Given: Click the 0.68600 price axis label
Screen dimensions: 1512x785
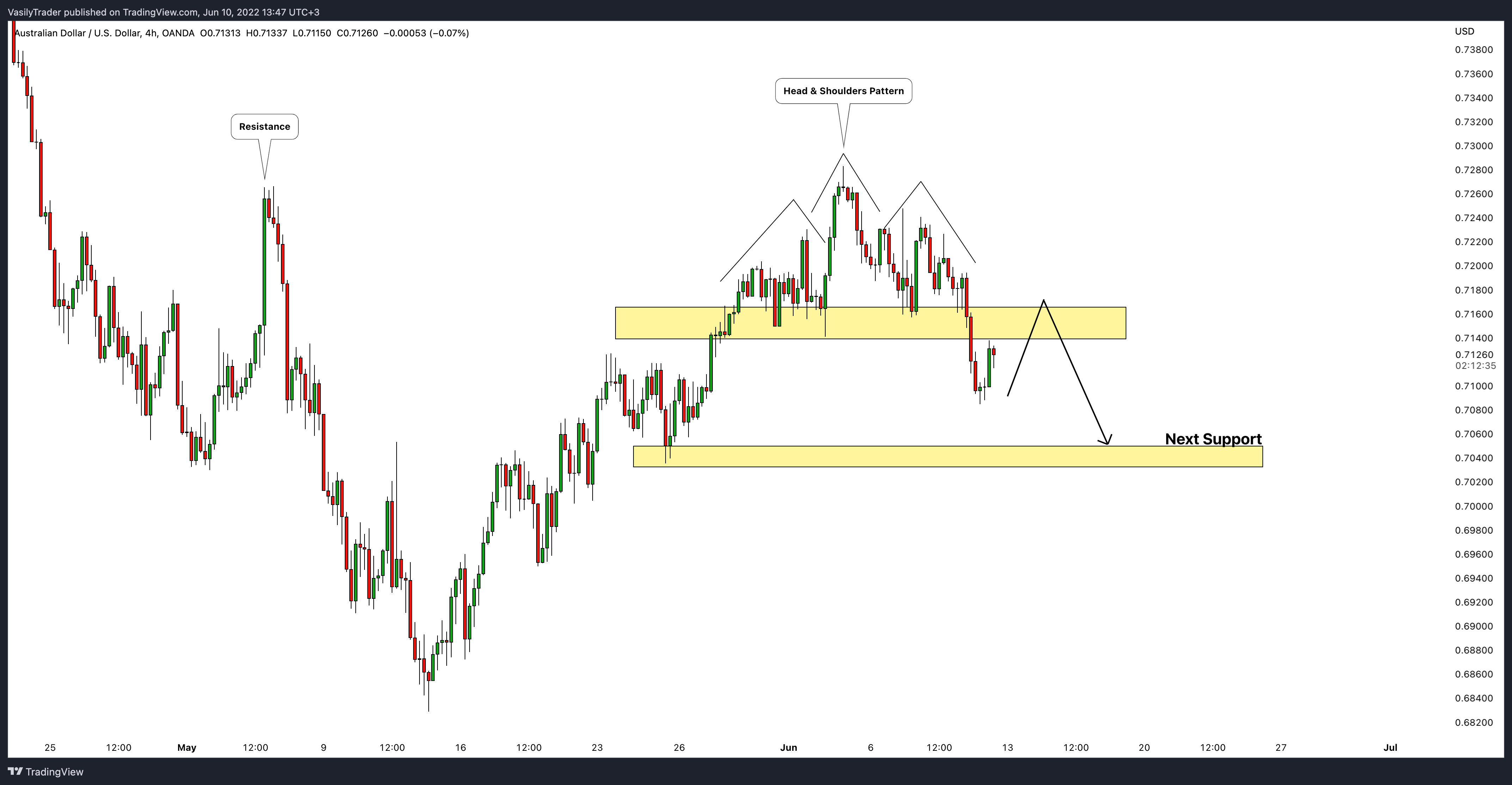Looking at the screenshot, I should [x=1474, y=675].
